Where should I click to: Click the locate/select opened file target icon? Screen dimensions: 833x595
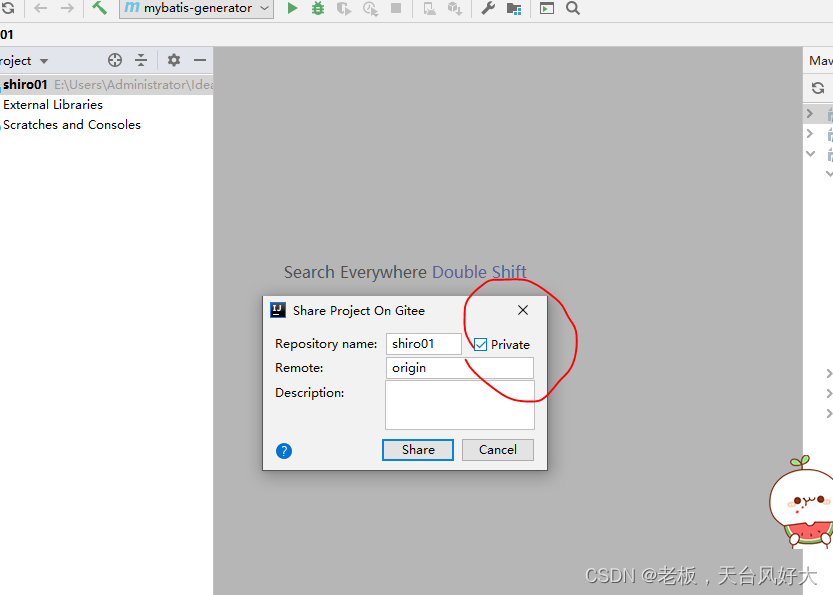[115, 60]
